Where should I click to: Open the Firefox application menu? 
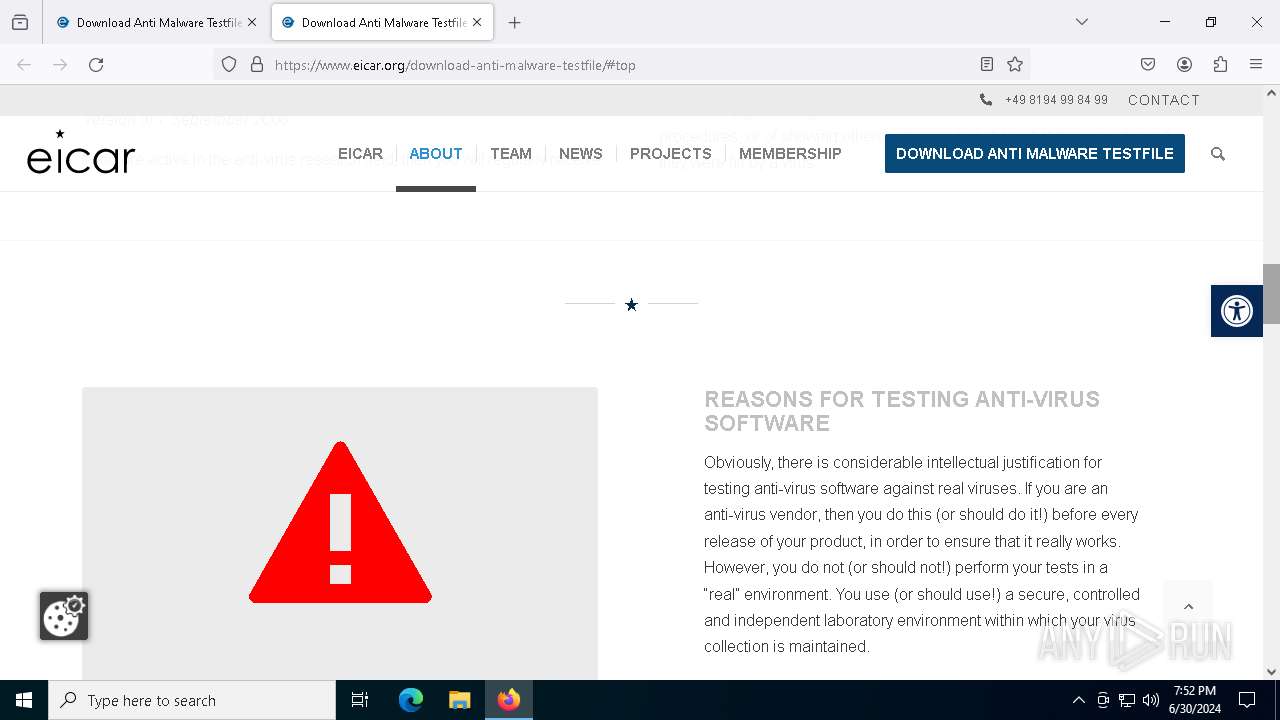tap(1256, 65)
